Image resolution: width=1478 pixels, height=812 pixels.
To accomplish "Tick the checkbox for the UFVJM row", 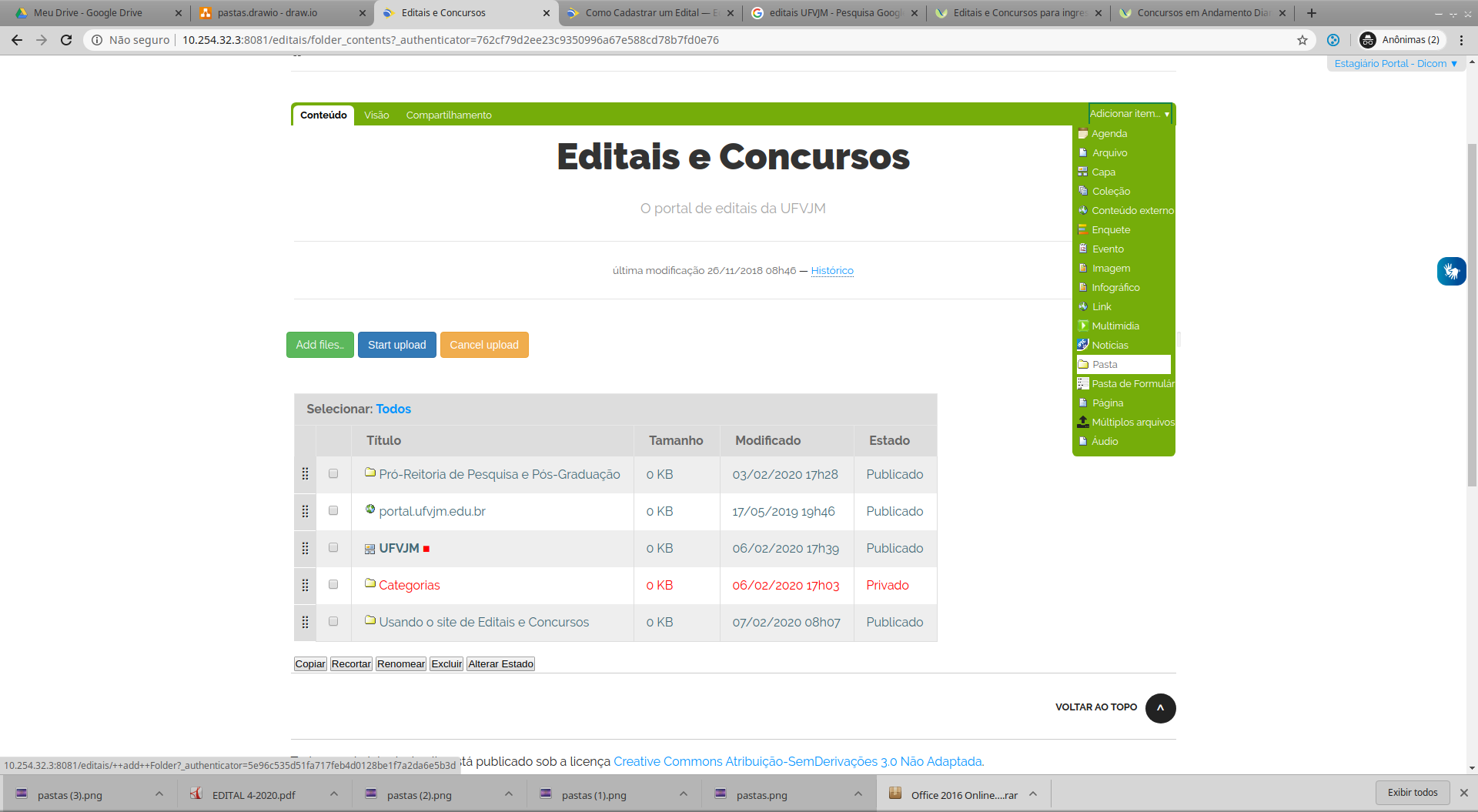I will click(x=333, y=548).
